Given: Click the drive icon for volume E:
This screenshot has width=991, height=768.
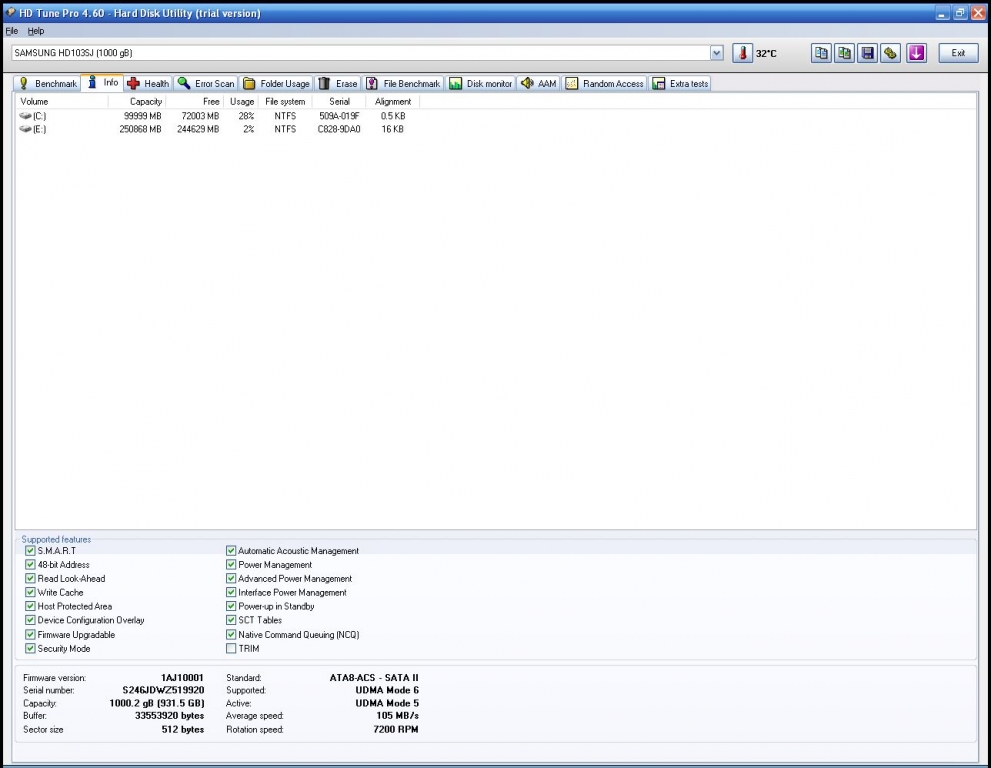Looking at the screenshot, I should 25,129.
